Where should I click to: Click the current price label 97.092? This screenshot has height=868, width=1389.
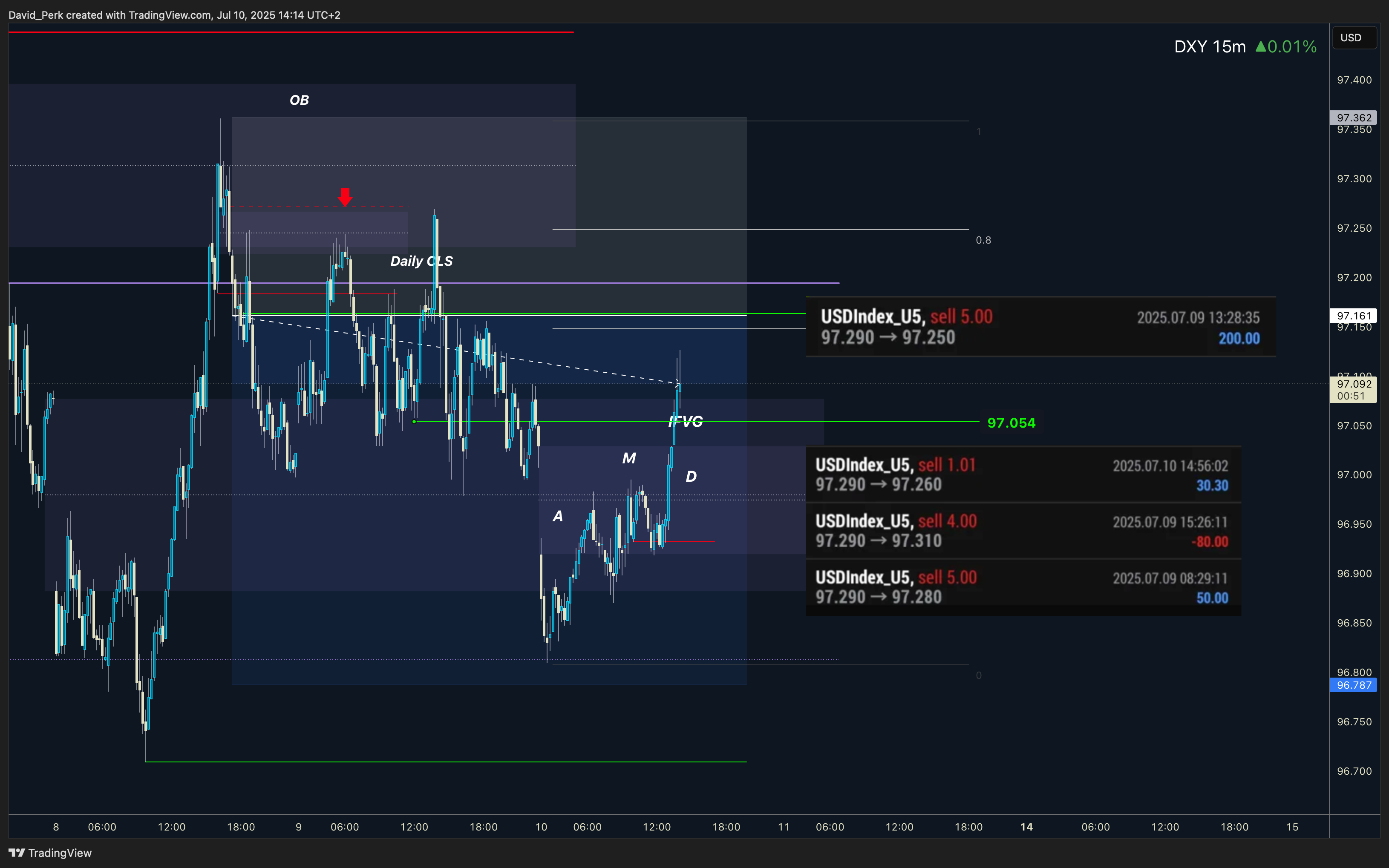point(1353,384)
